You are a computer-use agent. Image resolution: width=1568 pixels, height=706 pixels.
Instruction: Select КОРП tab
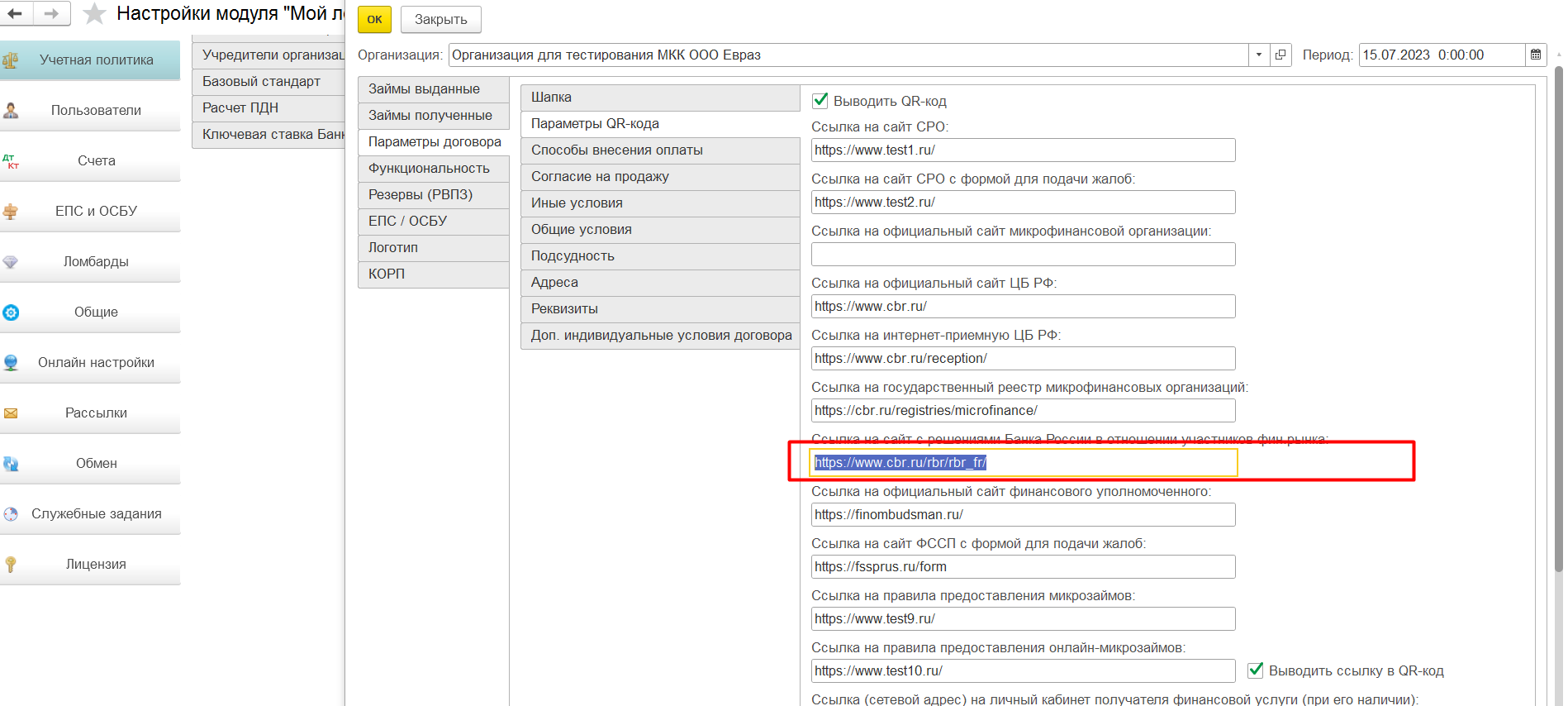[433, 274]
